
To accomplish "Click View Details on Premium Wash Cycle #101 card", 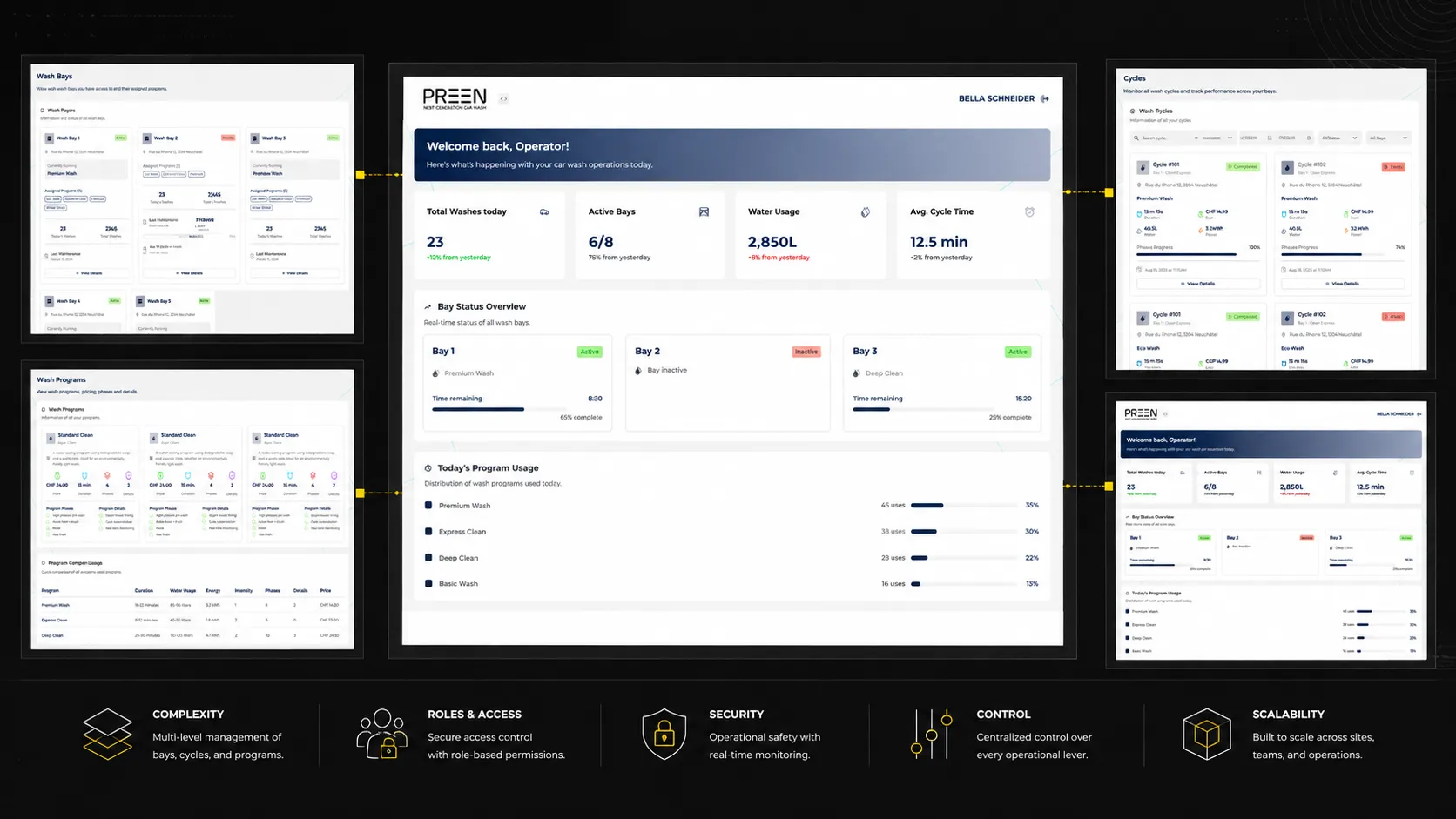I will pyautogui.click(x=1197, y=284).
